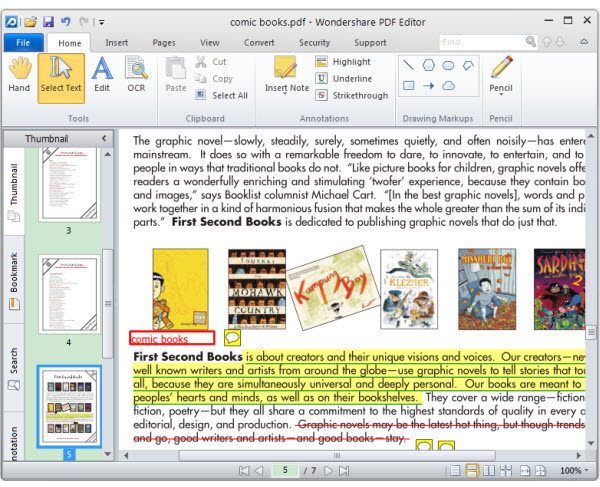Screen dimensions: 600x487
Task: Open the 100% zoom level dropdown
Action: pos(586,471)
